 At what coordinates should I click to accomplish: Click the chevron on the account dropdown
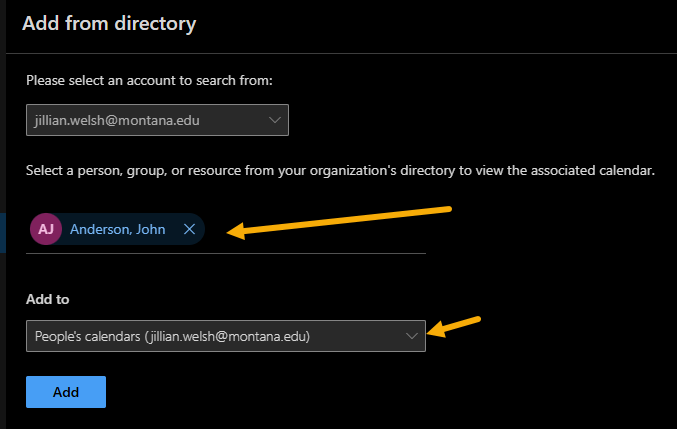pos(275,120)
